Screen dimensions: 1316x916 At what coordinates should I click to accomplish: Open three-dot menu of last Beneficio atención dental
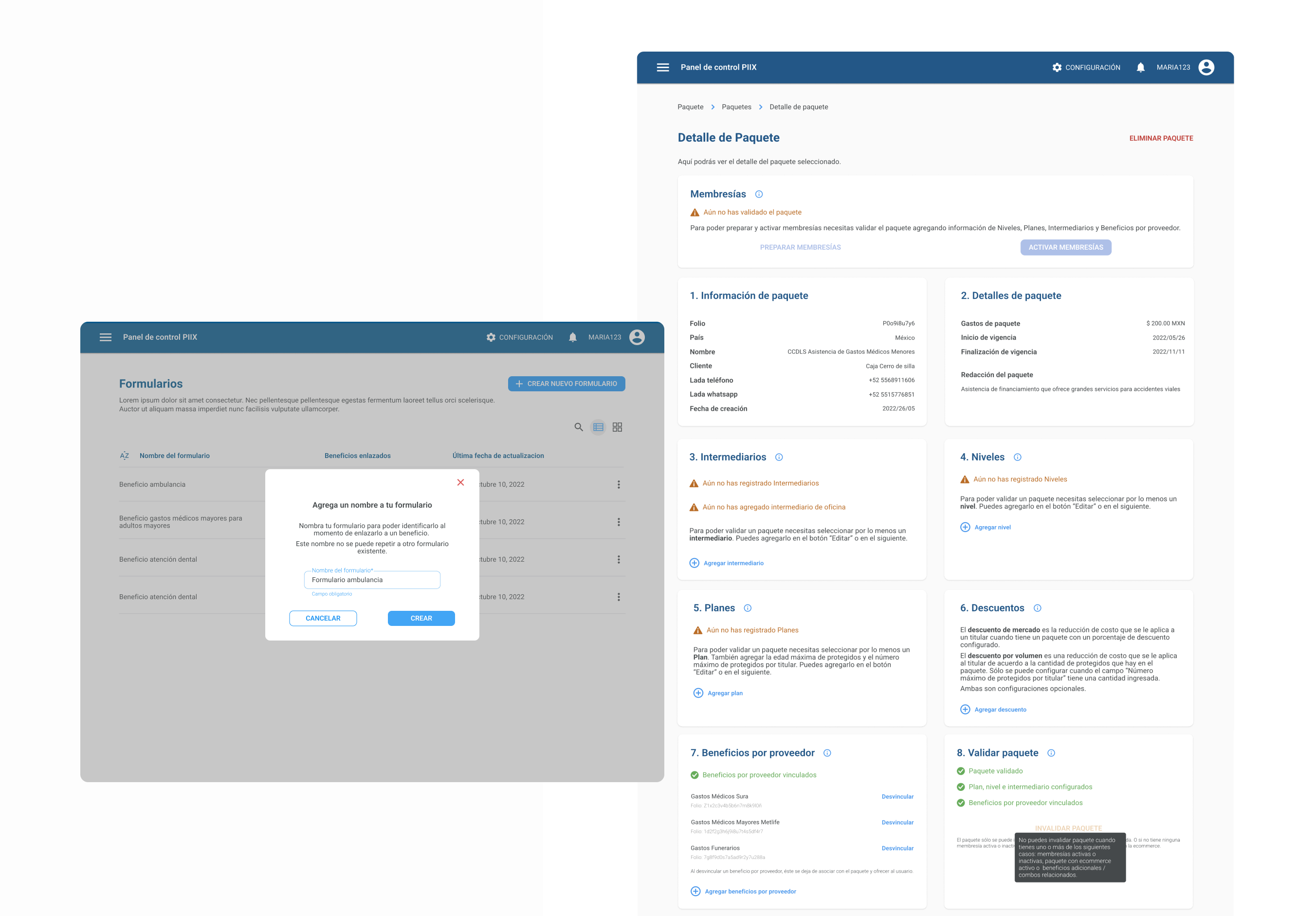click(619, 597)
